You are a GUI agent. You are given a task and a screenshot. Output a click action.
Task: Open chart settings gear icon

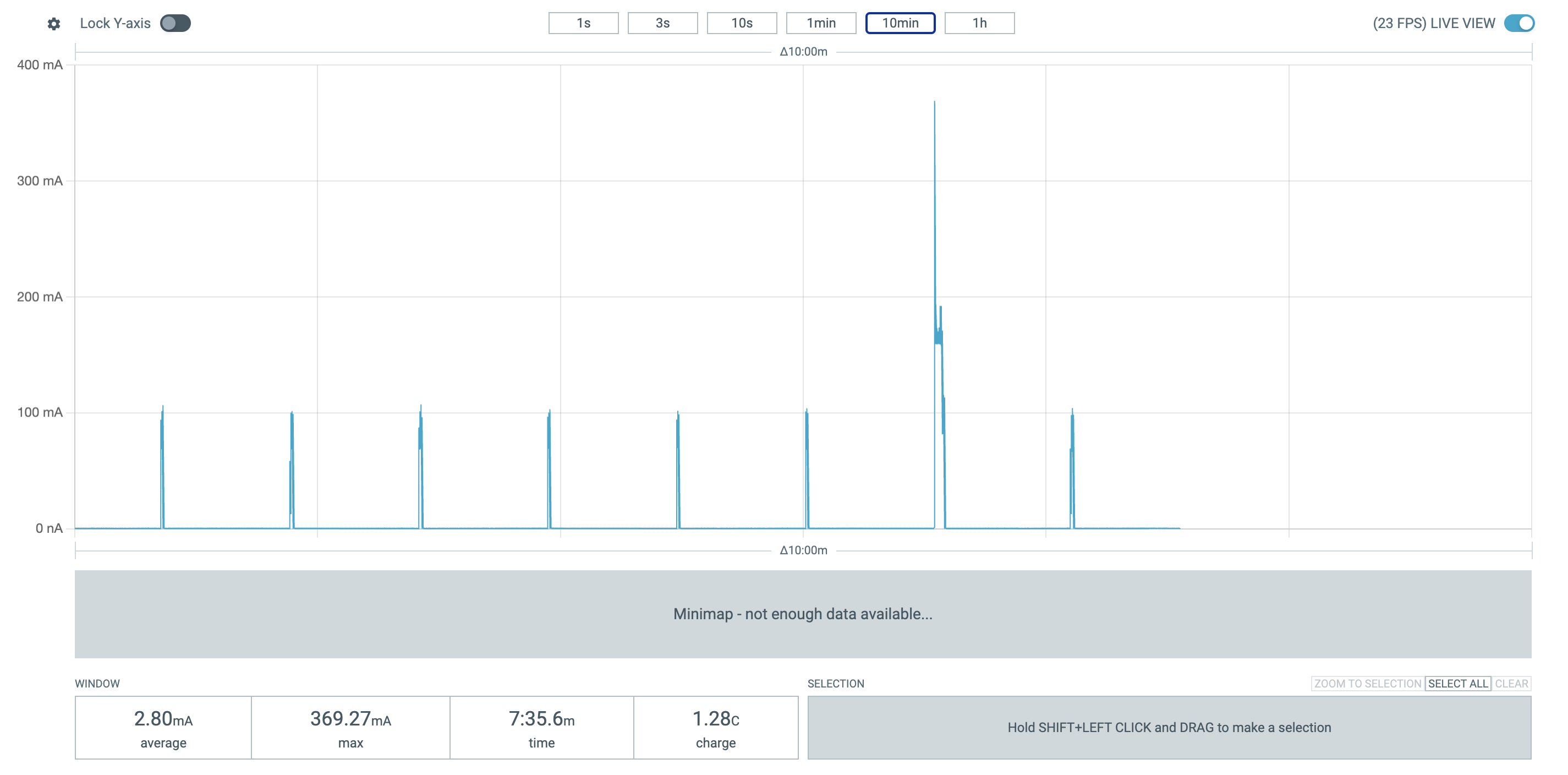click(x=53, y=24)
